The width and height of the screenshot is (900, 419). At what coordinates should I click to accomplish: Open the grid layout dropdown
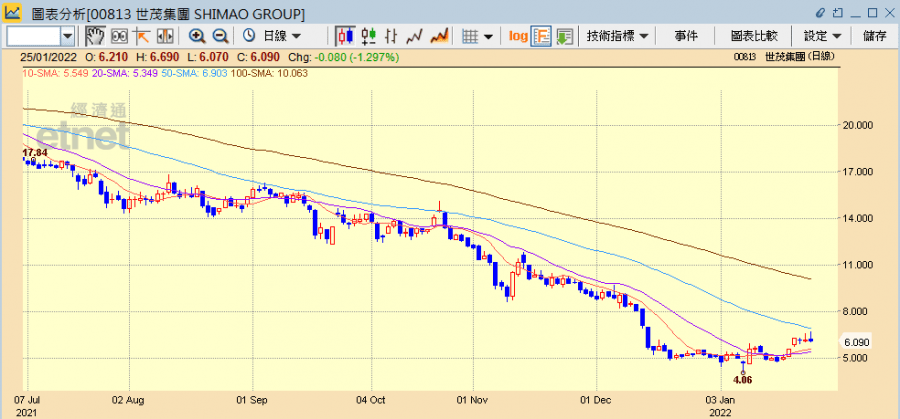click(x=478, y=36)
